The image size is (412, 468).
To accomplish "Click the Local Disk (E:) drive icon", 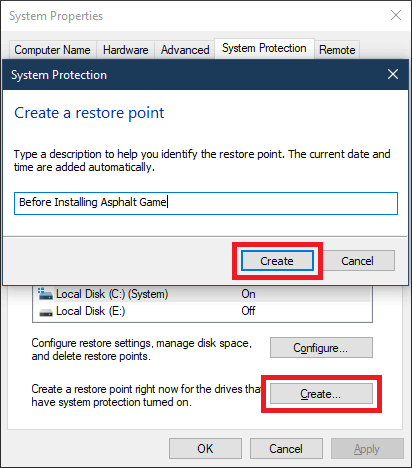I will pyautogui.click(x=46, y=313).
